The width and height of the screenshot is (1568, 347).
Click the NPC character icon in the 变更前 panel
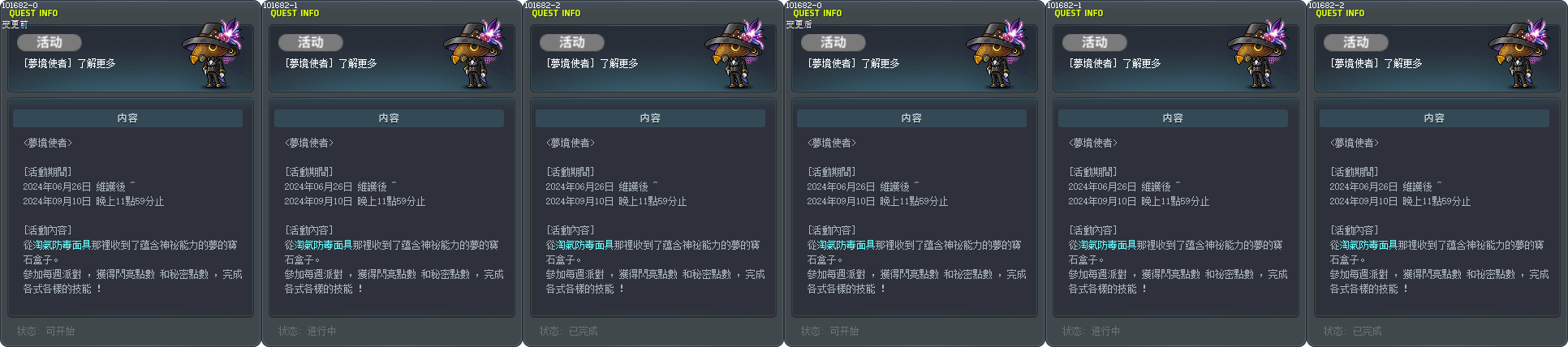[211, 54]
